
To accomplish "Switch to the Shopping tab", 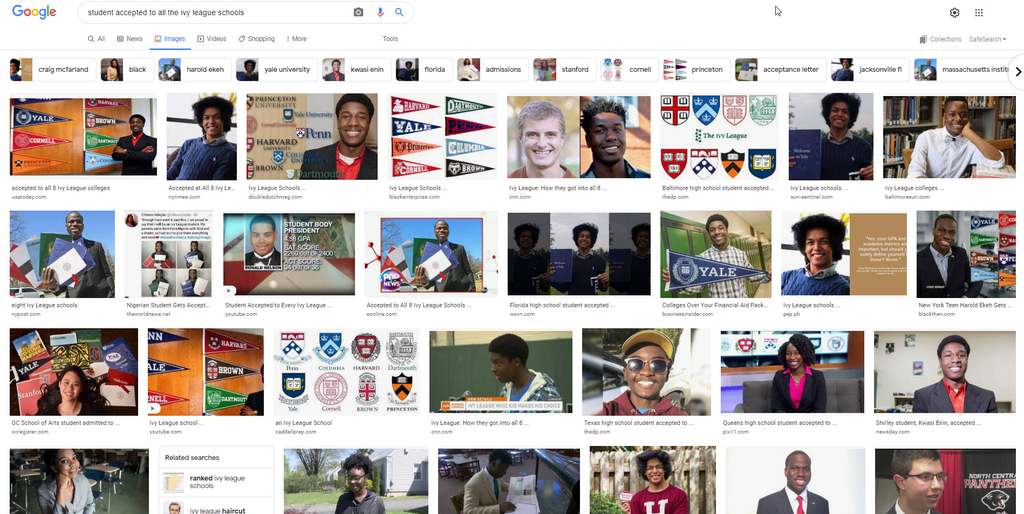I will click(x=257, y=39).
